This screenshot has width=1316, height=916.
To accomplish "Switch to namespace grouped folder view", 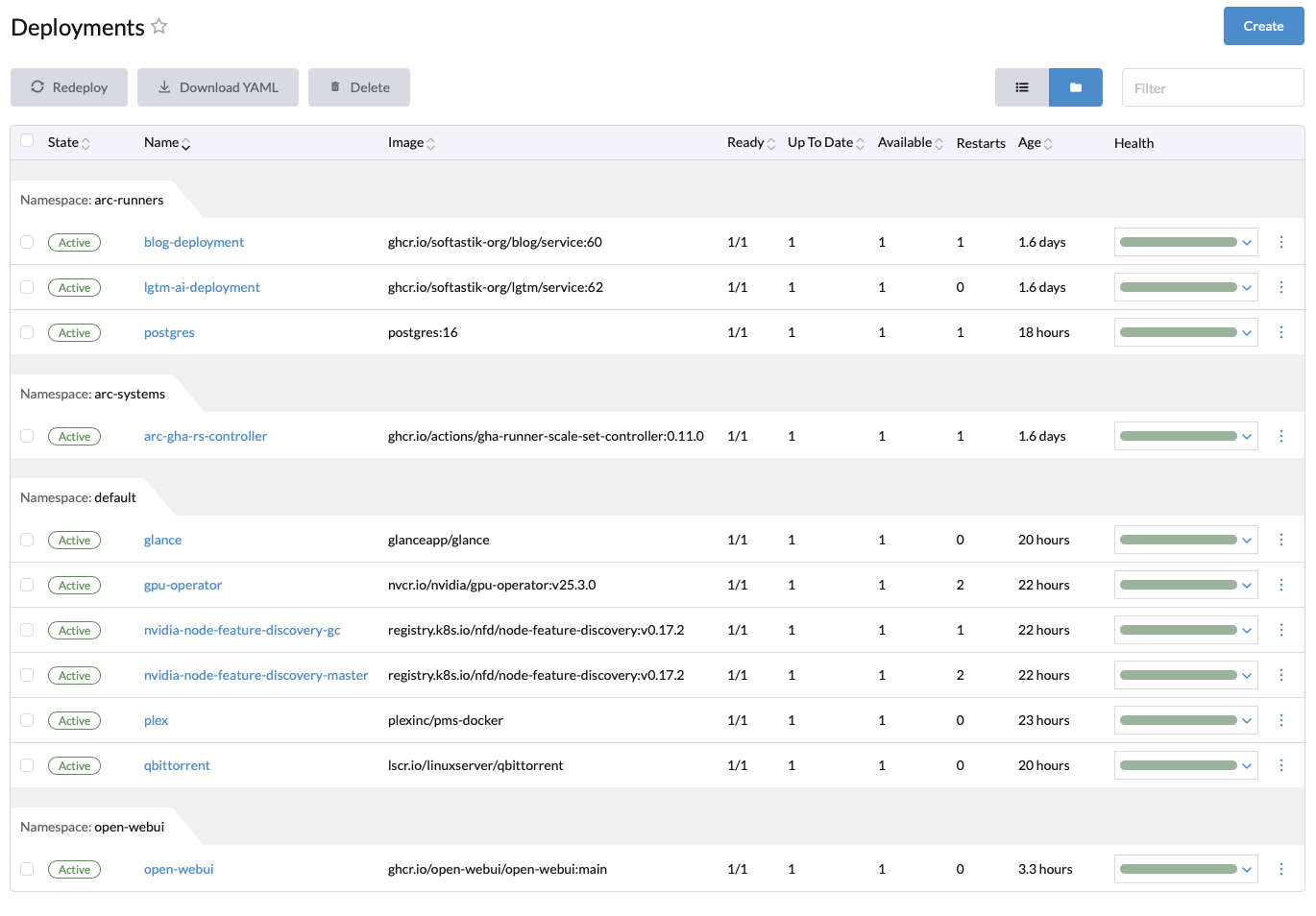I will (x=1076, y=87).
